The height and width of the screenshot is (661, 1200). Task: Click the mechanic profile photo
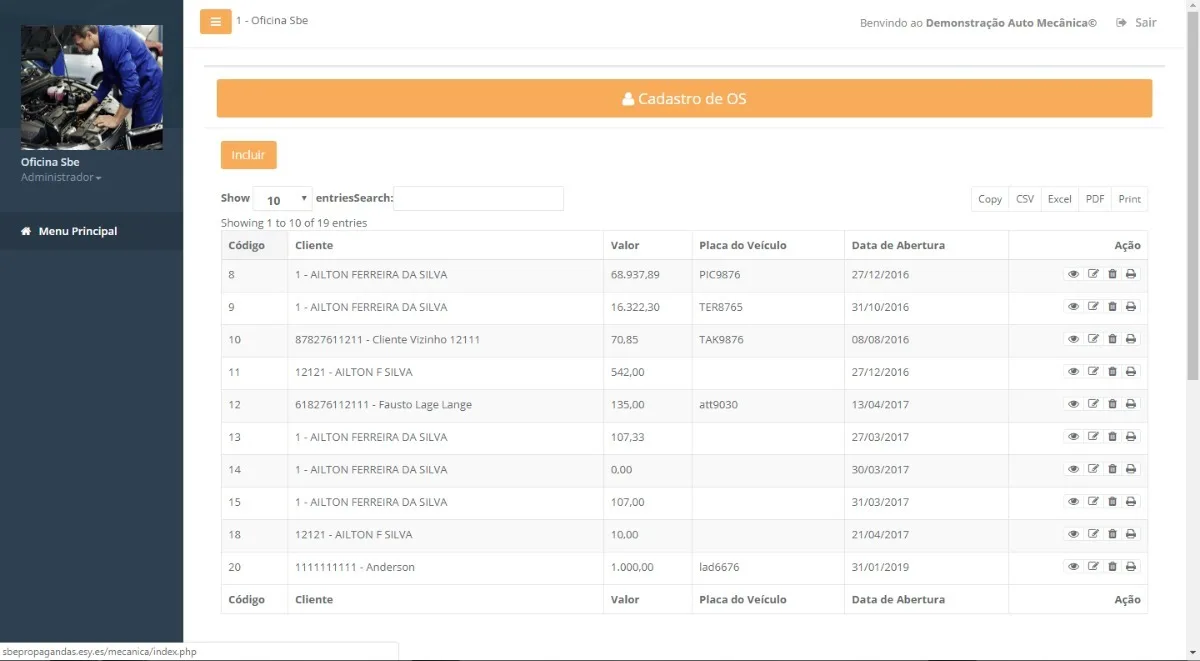click(x=91, y=87)
